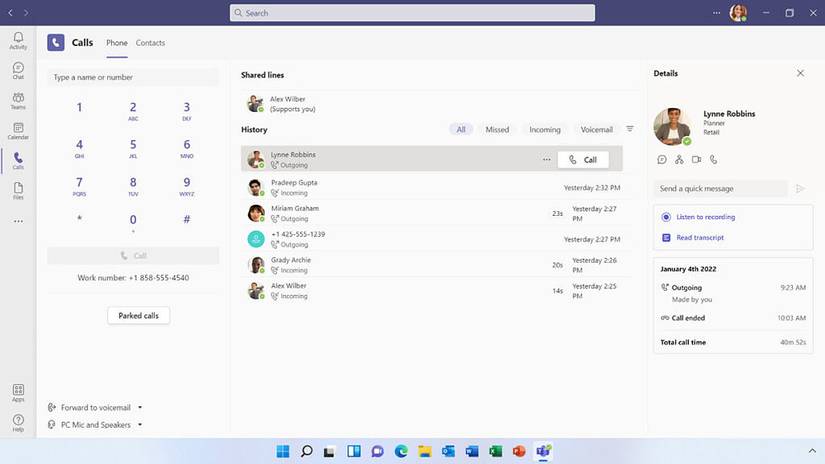Filter history by Incoming calls
Image resolution: width=825 pixels, height=464 pixels.
[545, 129]
